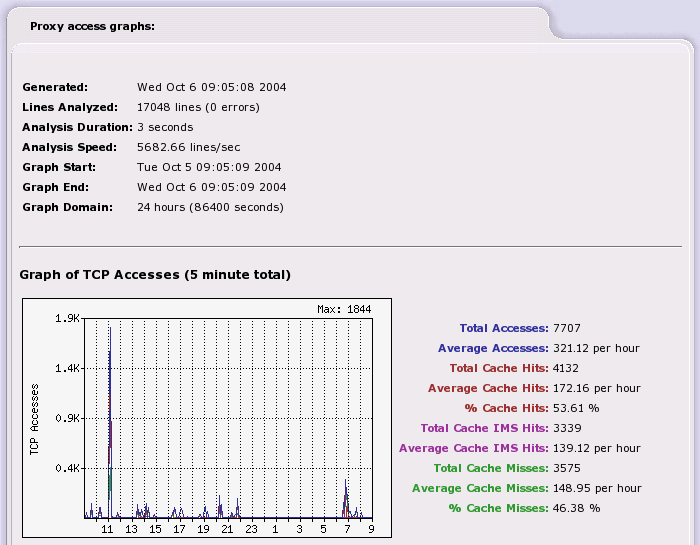Select the 'Wed Oct 6 09:05:09 2004' graph end value

(x=212, y=187)
